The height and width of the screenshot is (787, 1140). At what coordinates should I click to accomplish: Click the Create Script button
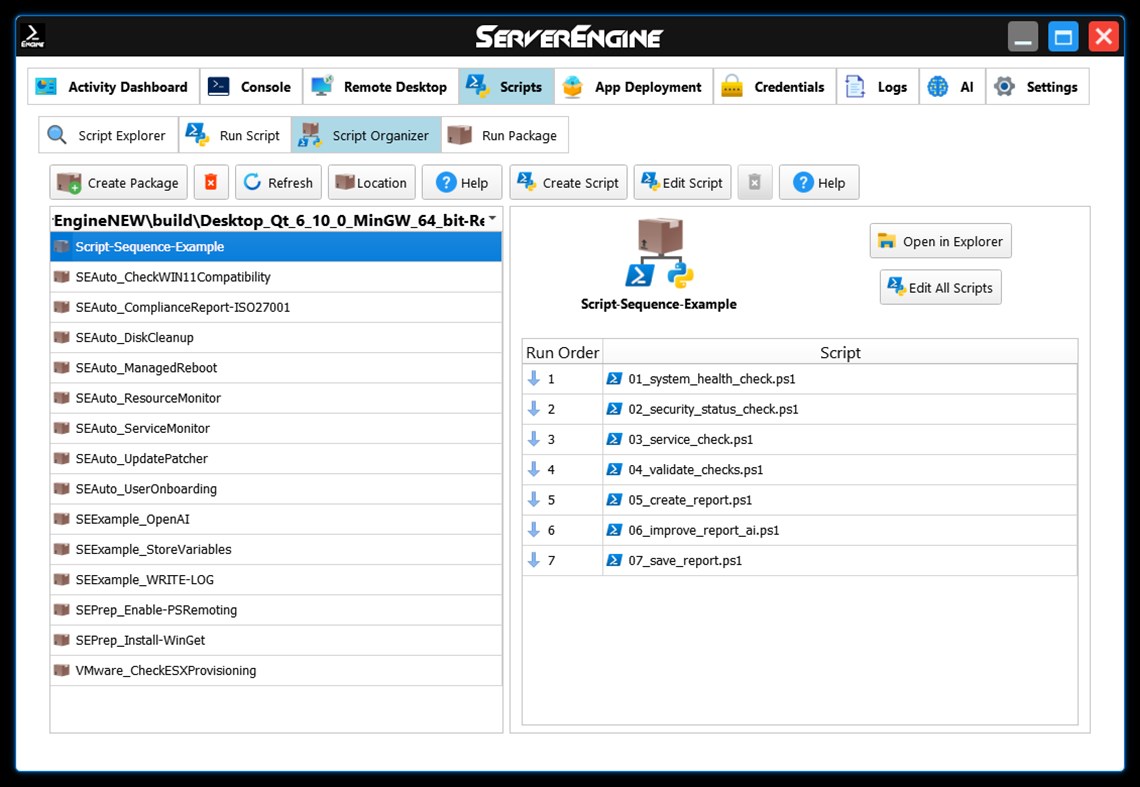pos(568,182)
